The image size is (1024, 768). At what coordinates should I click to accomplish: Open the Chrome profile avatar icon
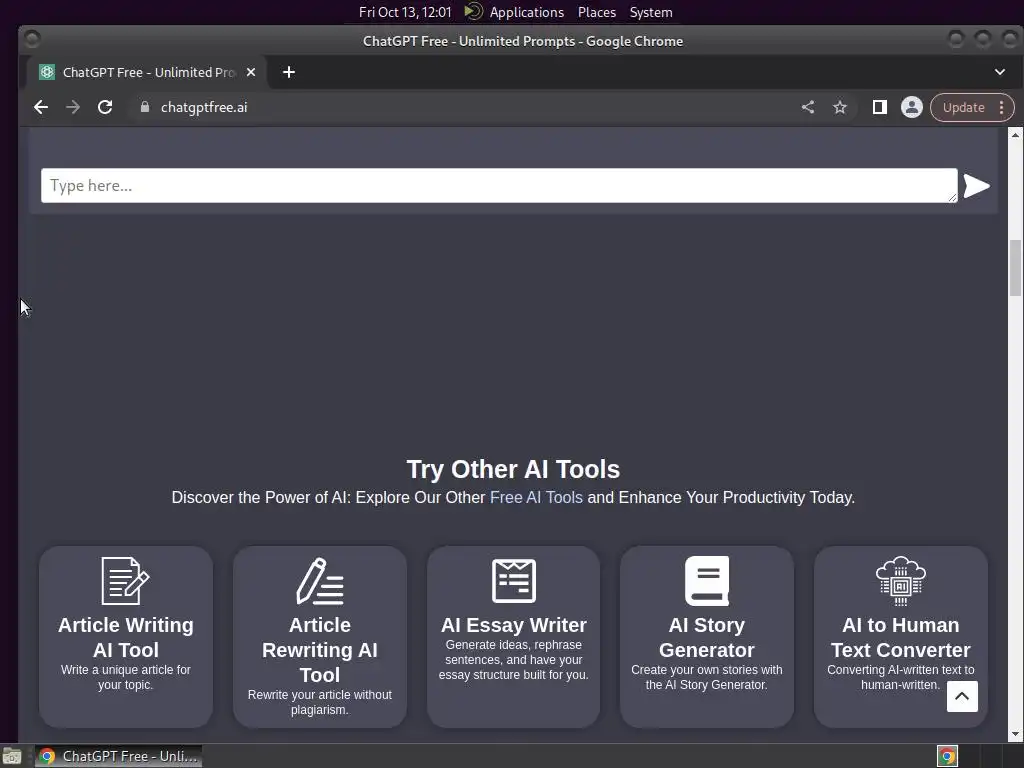point(912,107)
